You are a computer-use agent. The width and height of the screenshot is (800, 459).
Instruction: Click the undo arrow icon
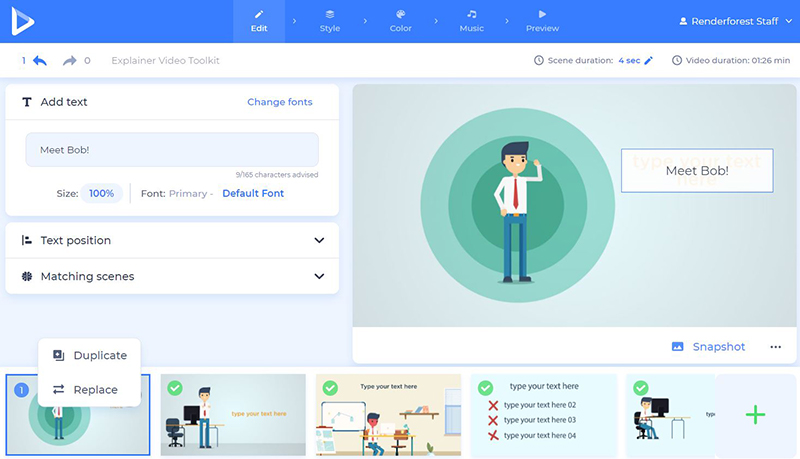40,61
